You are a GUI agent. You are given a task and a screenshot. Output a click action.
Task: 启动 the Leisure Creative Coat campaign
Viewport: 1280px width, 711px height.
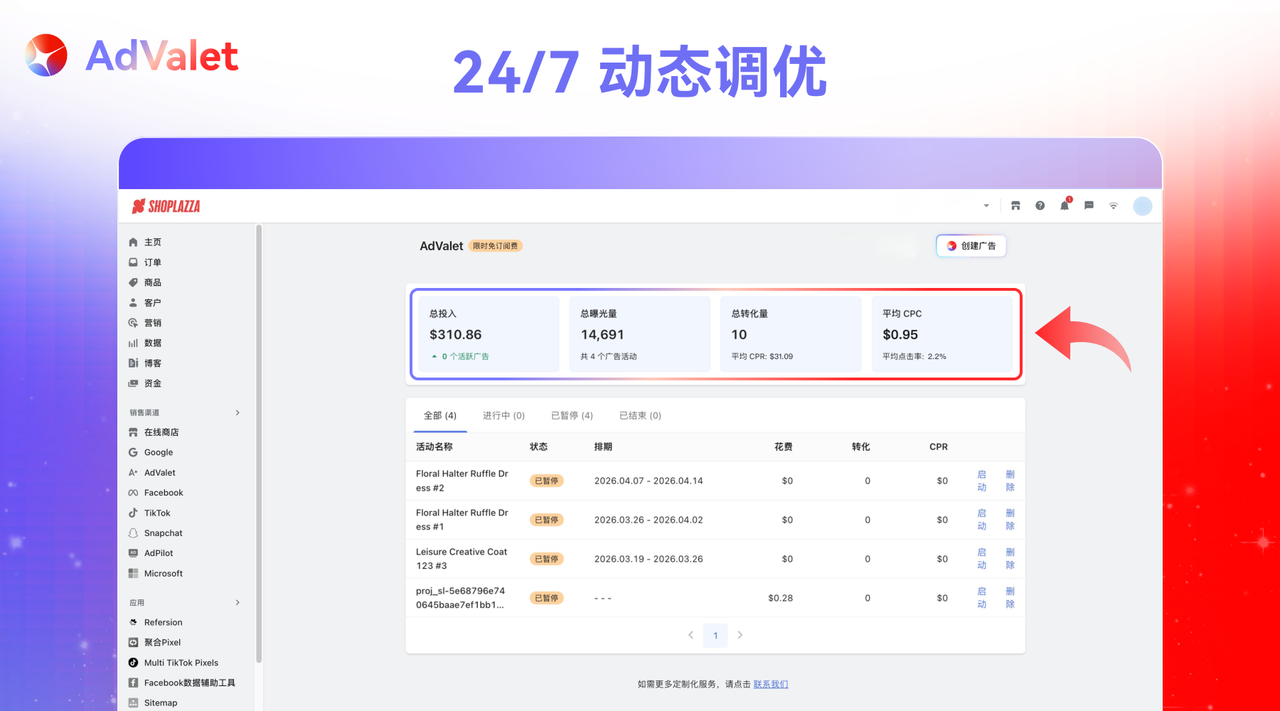pyautogui.click(x=981, y=558)
